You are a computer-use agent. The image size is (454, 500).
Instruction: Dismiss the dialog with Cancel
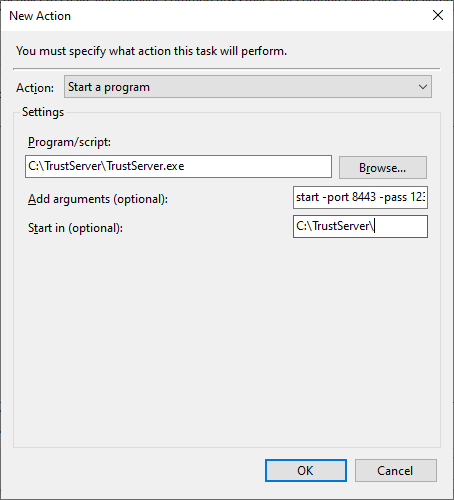tap(396, 470)
